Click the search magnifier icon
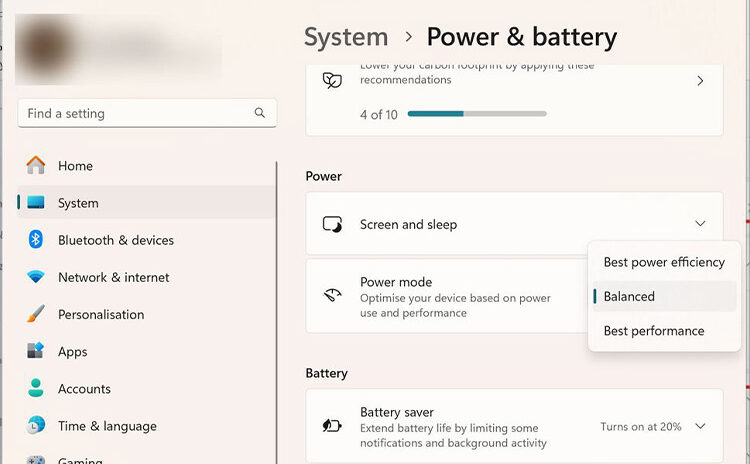The height and width of the screenshot is (464, 750). pos(260,113)
